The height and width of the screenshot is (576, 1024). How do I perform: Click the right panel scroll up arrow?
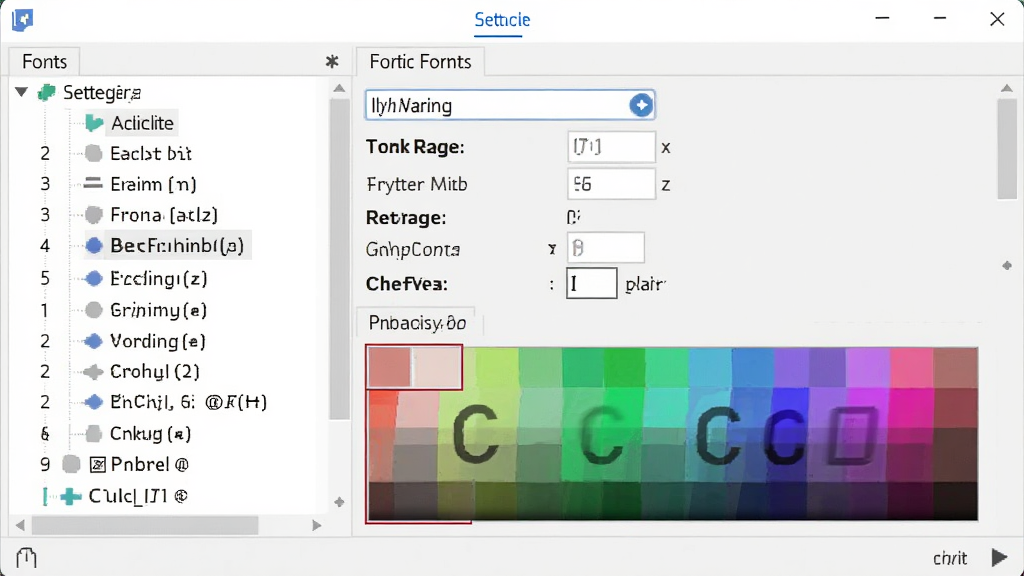point(1007,88)
